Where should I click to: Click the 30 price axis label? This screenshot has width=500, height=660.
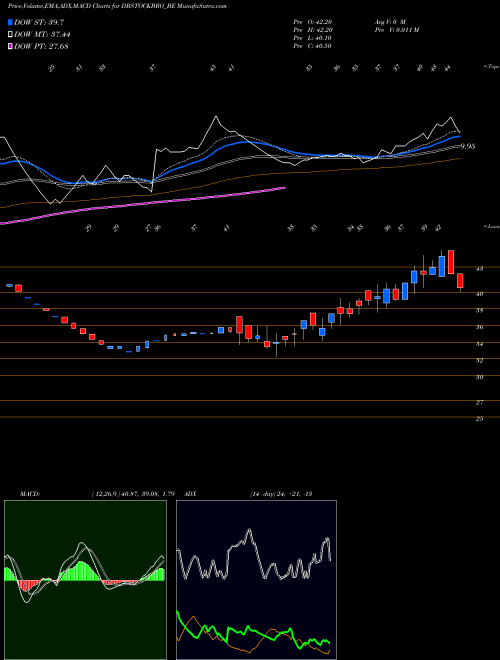(479, 377)
